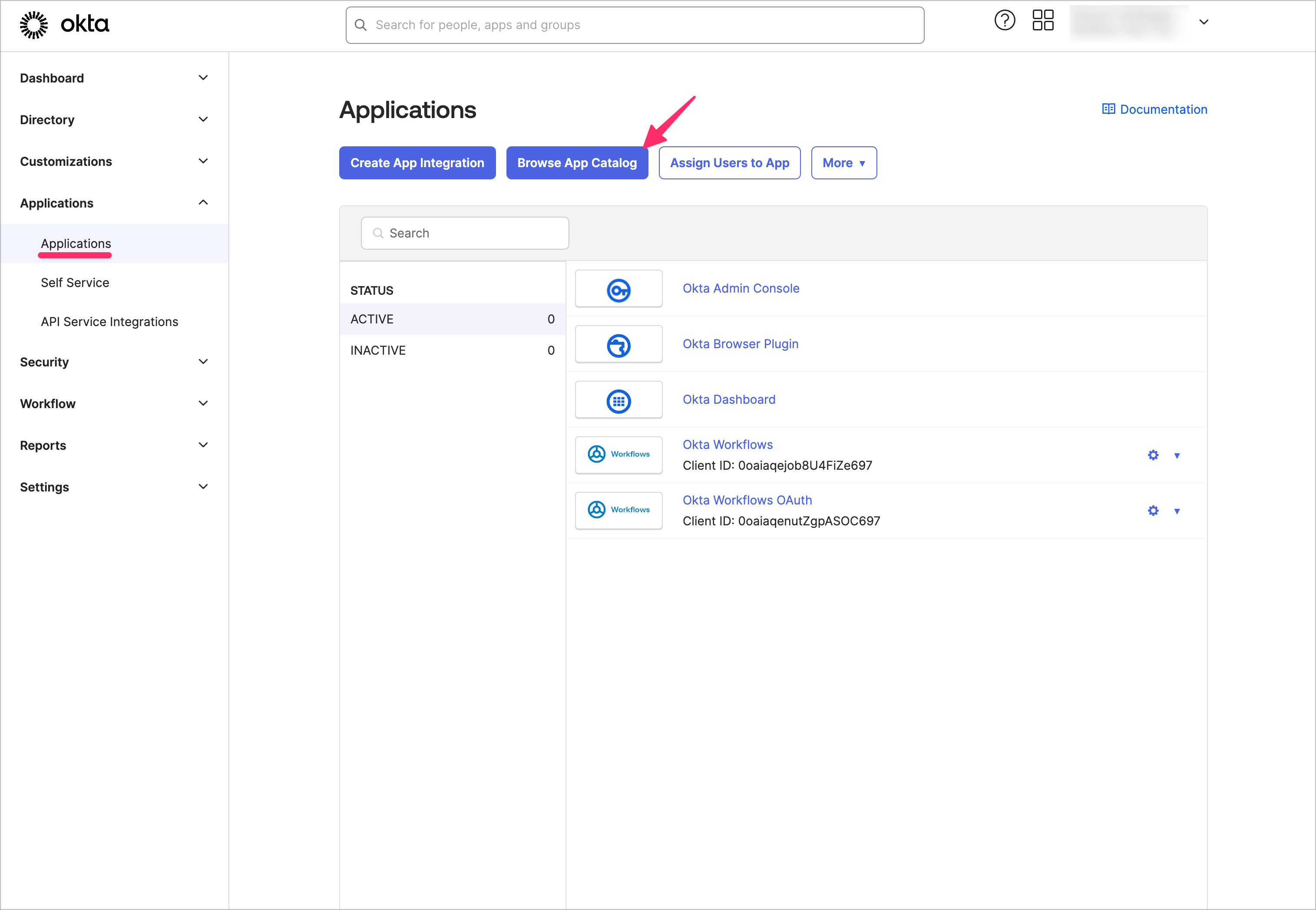Click Assign Users to App button

coord(730,163)
